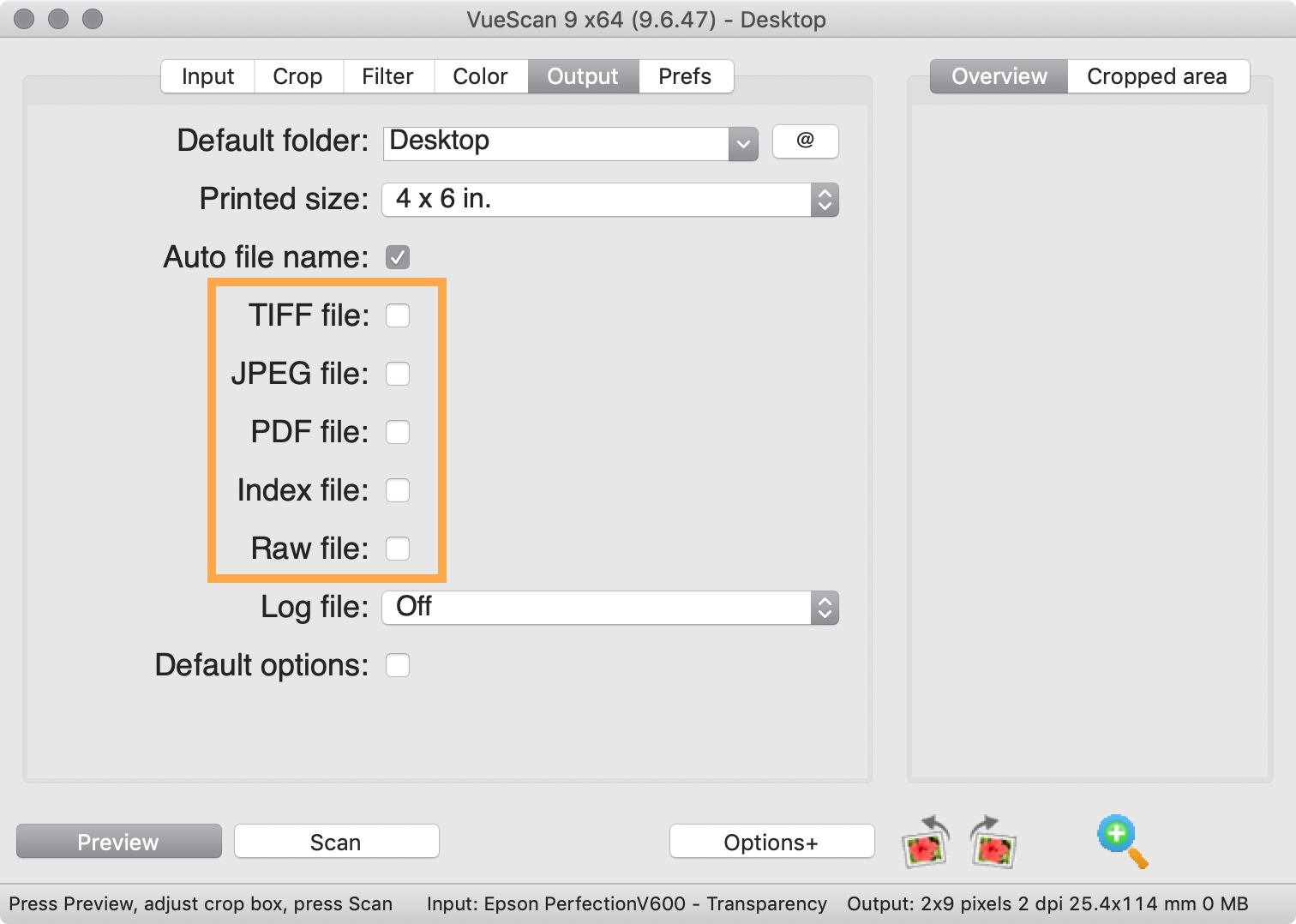The image size is (1296, 924).
Task: Switch to the Crop tab
Action: (297, 76)
